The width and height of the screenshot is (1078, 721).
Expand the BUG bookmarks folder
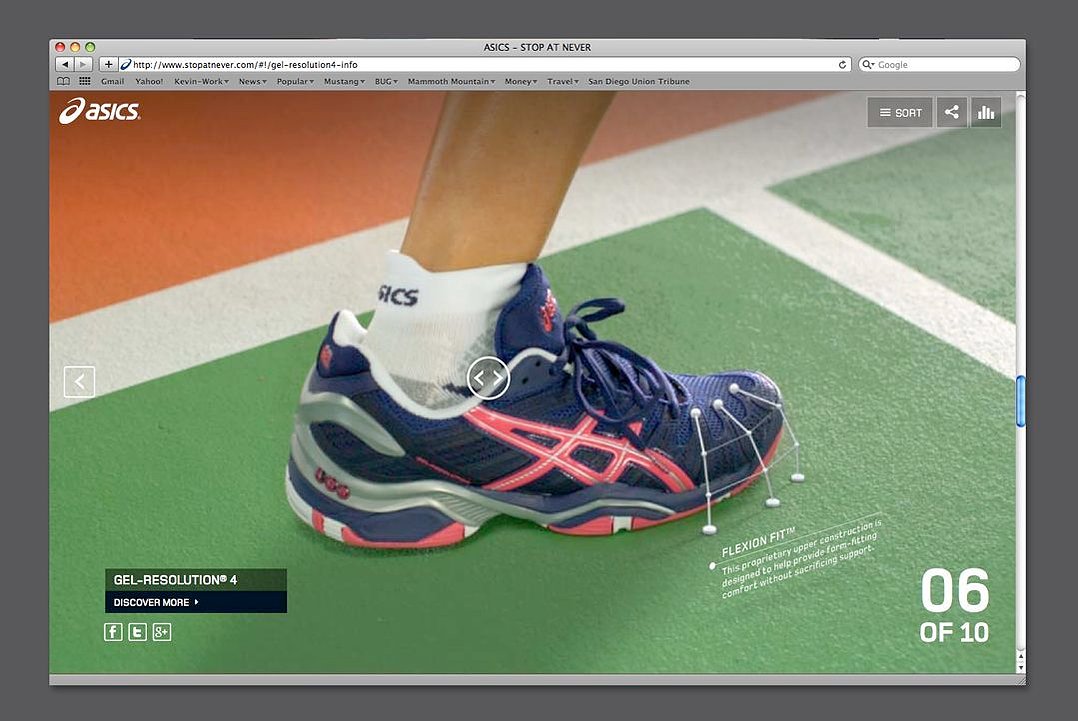[x=386, y=81]
